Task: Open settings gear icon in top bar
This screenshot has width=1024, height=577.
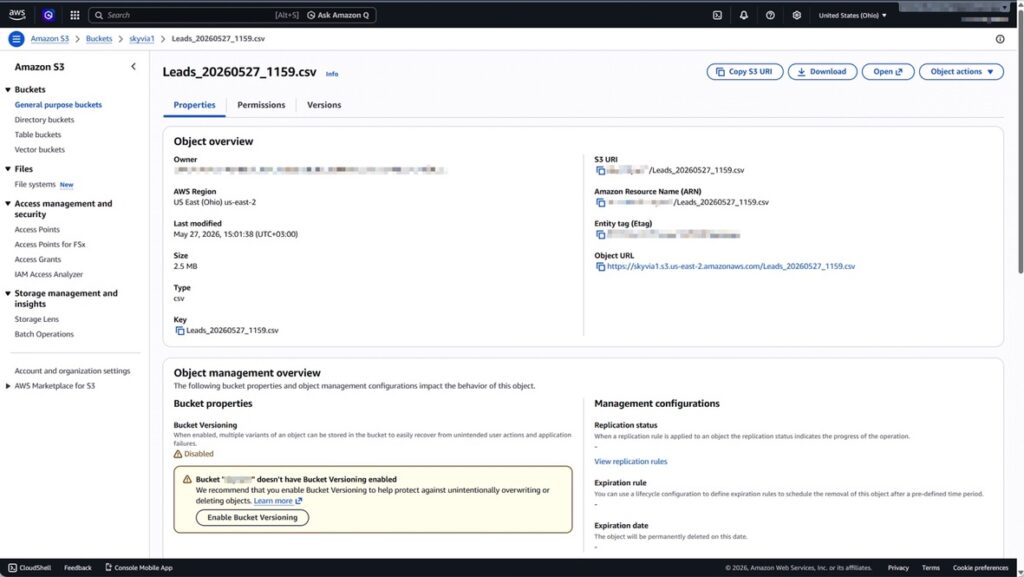Action: pos(797,15)
